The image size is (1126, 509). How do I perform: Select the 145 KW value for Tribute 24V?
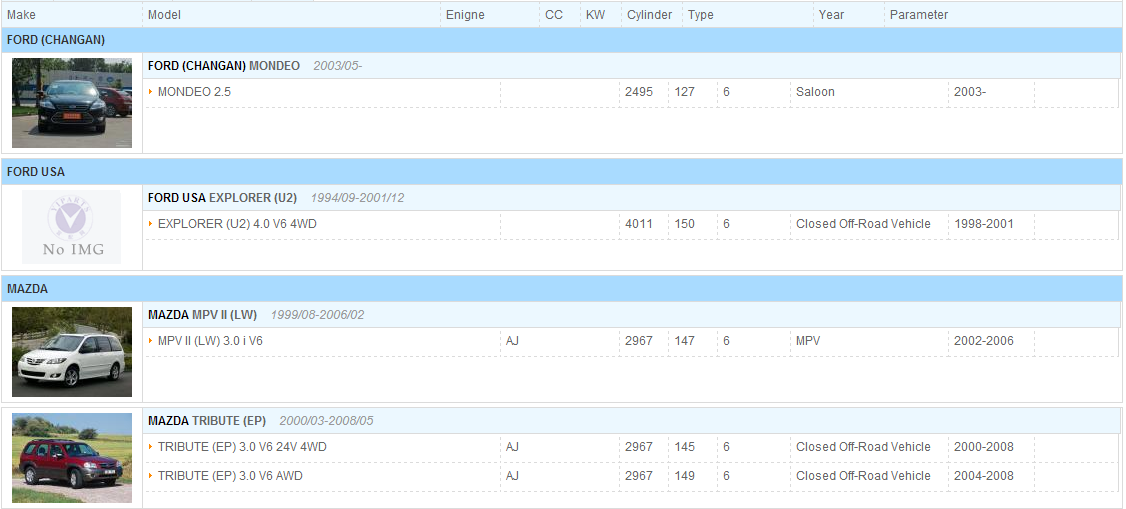(684, 447)
